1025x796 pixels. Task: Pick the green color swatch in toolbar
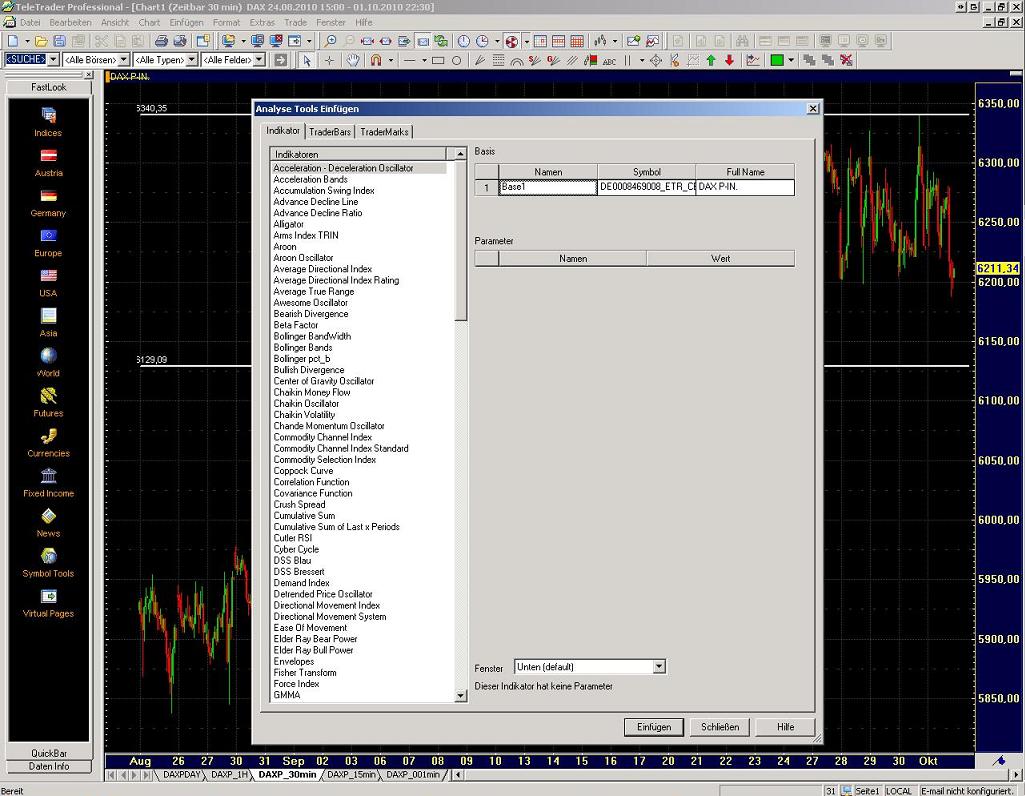(x=777, y=60)
